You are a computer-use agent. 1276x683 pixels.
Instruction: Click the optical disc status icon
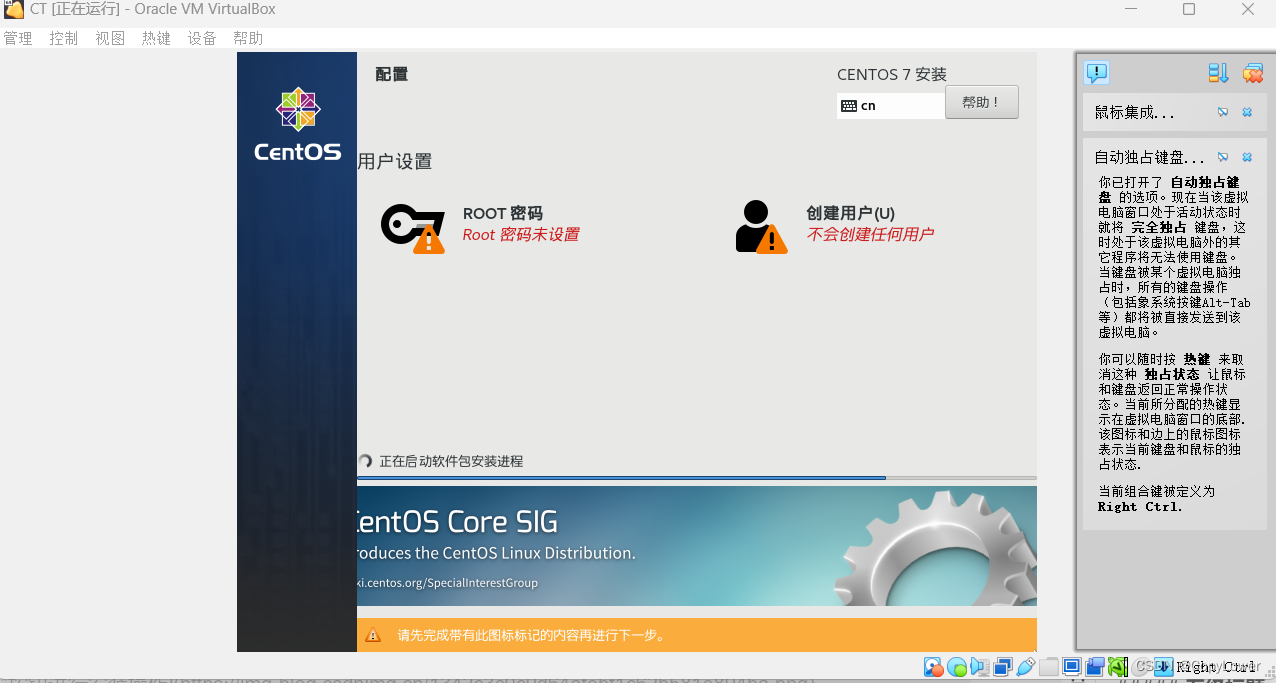(x=957, y=666)
